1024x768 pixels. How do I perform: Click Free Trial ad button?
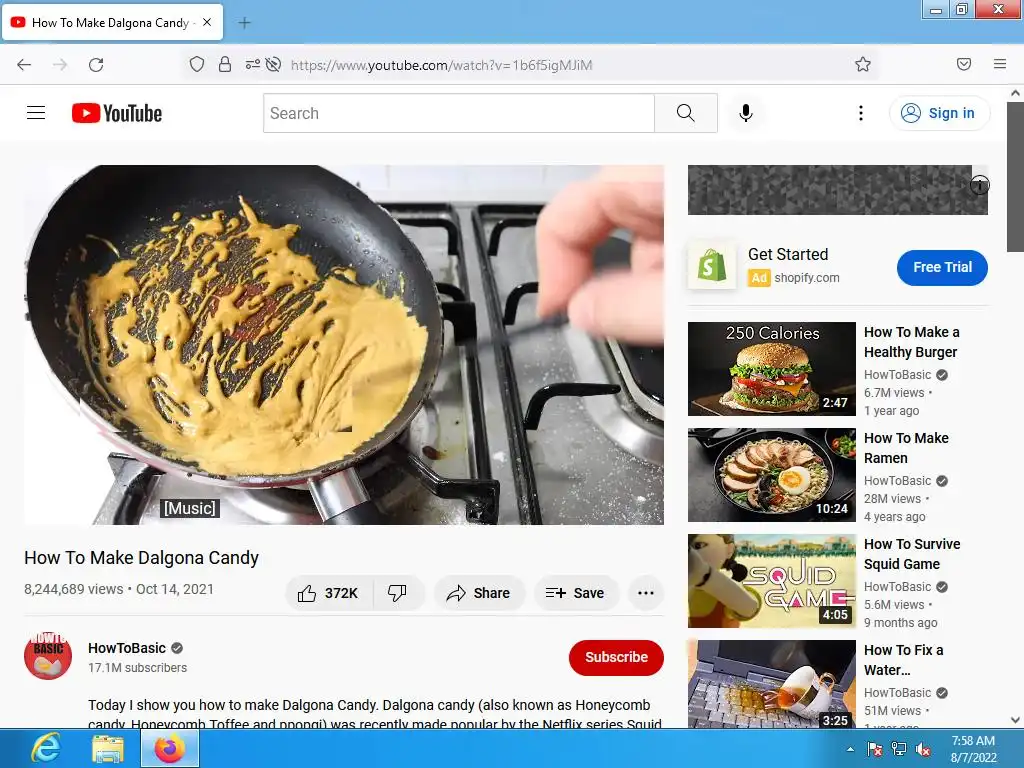[942, 267]
